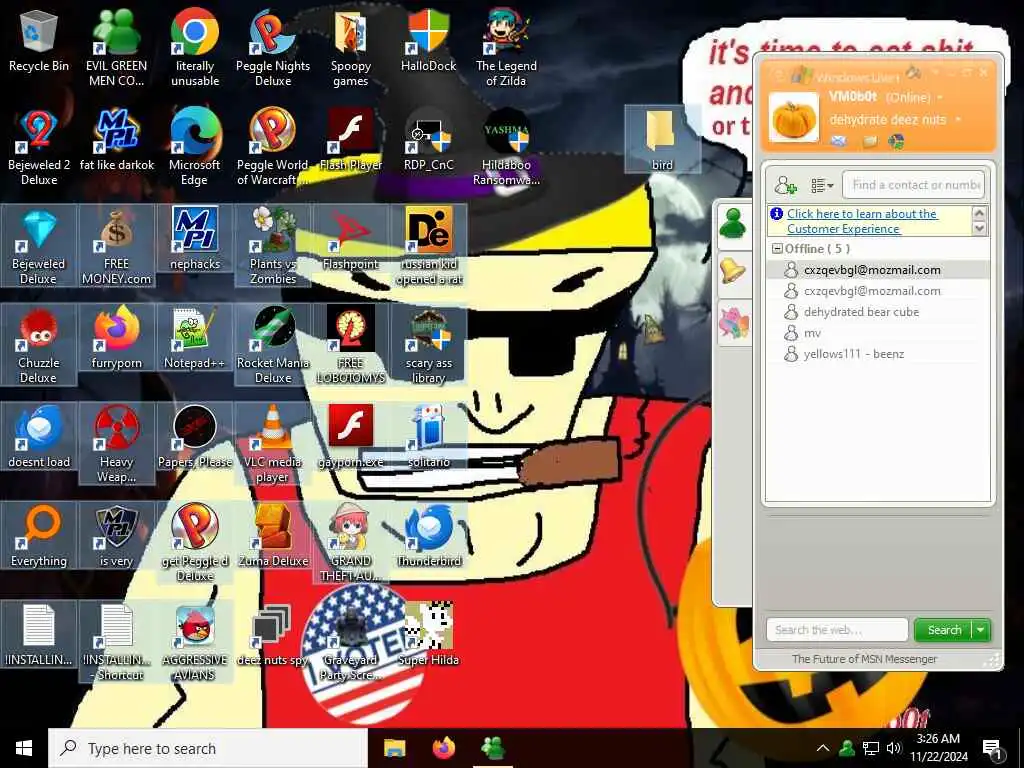1024x768 pixels.
Task: Select the Zuma Deluxe desktop icon
Action: pos(273,536)
